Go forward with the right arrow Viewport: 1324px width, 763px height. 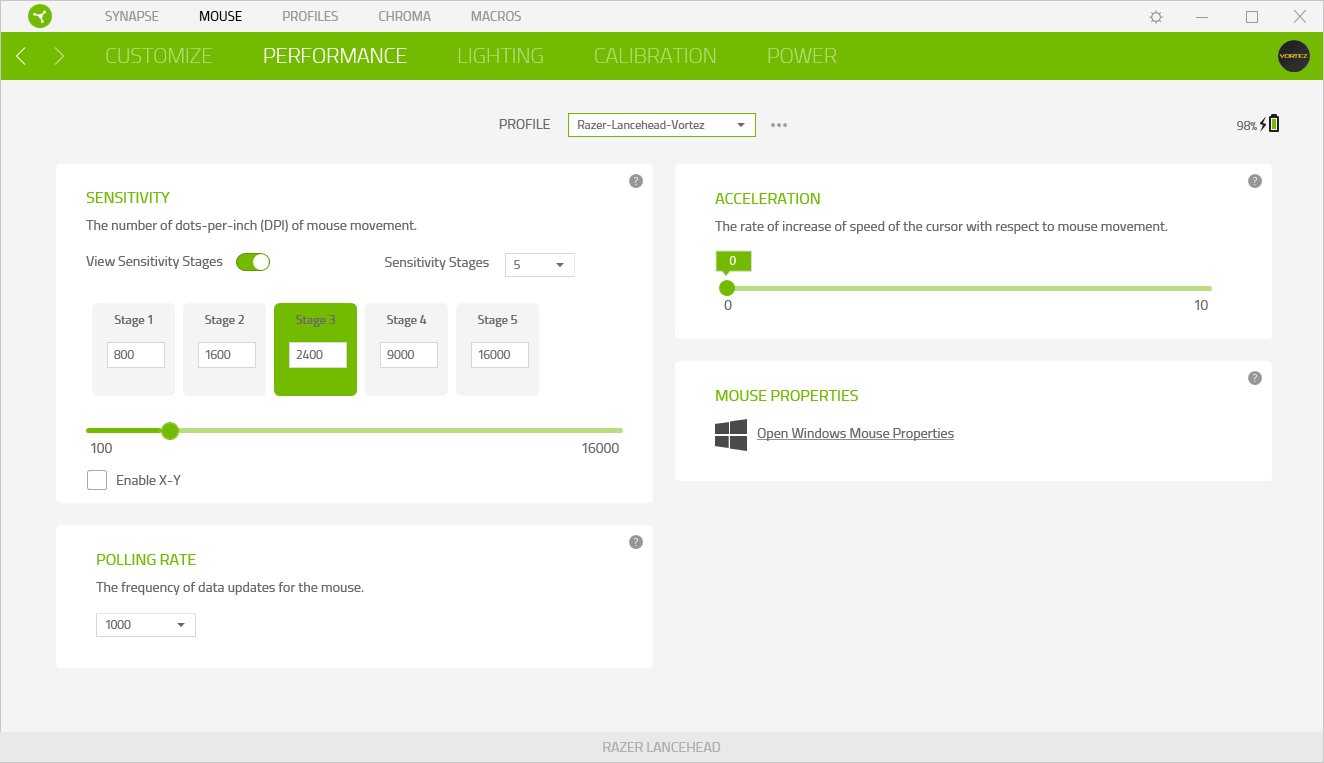pyautogui.click(x=59, y=56)
